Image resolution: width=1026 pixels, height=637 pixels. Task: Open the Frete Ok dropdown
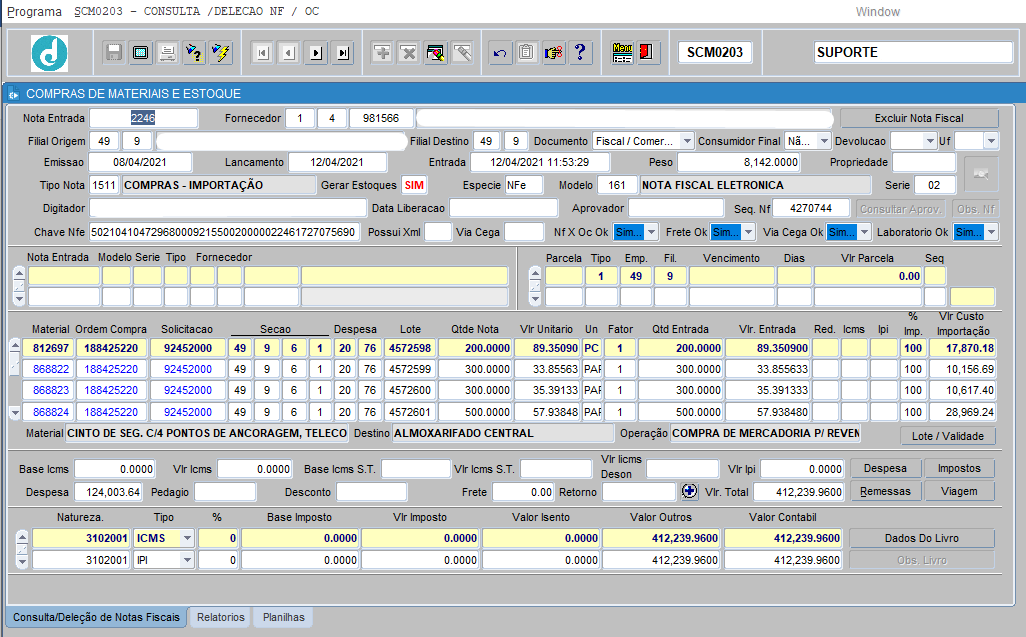point(748,232)
